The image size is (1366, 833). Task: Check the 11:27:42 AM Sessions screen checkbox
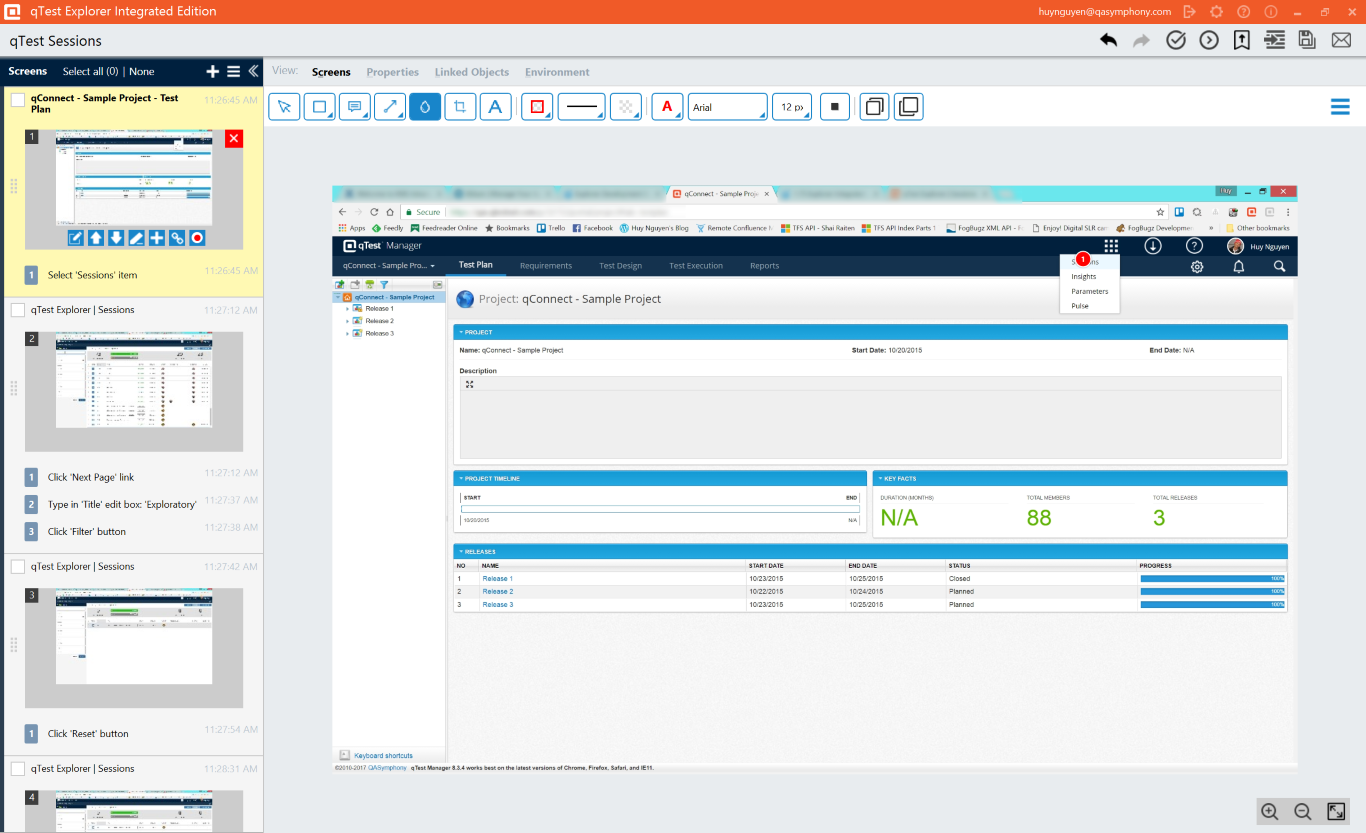coord(18,567)
